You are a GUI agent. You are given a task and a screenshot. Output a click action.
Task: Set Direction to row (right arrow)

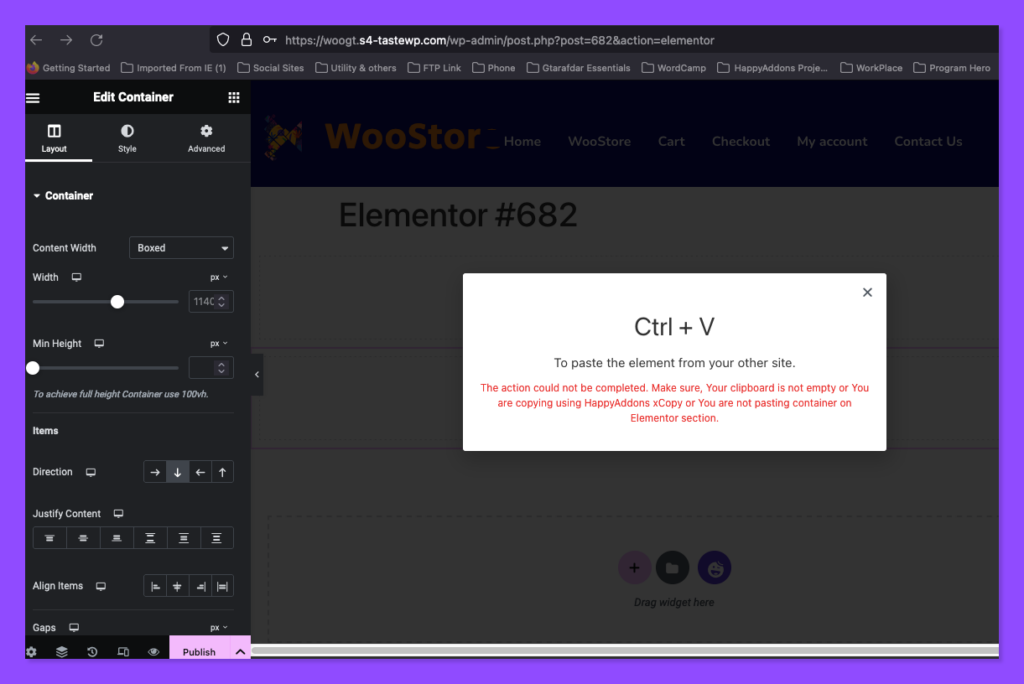155,472
